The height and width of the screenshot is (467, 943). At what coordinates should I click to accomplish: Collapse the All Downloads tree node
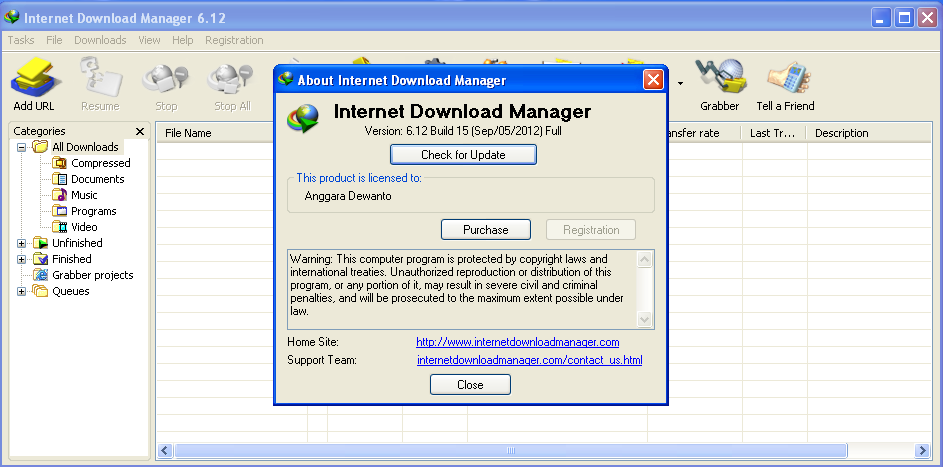pos(22,147)
